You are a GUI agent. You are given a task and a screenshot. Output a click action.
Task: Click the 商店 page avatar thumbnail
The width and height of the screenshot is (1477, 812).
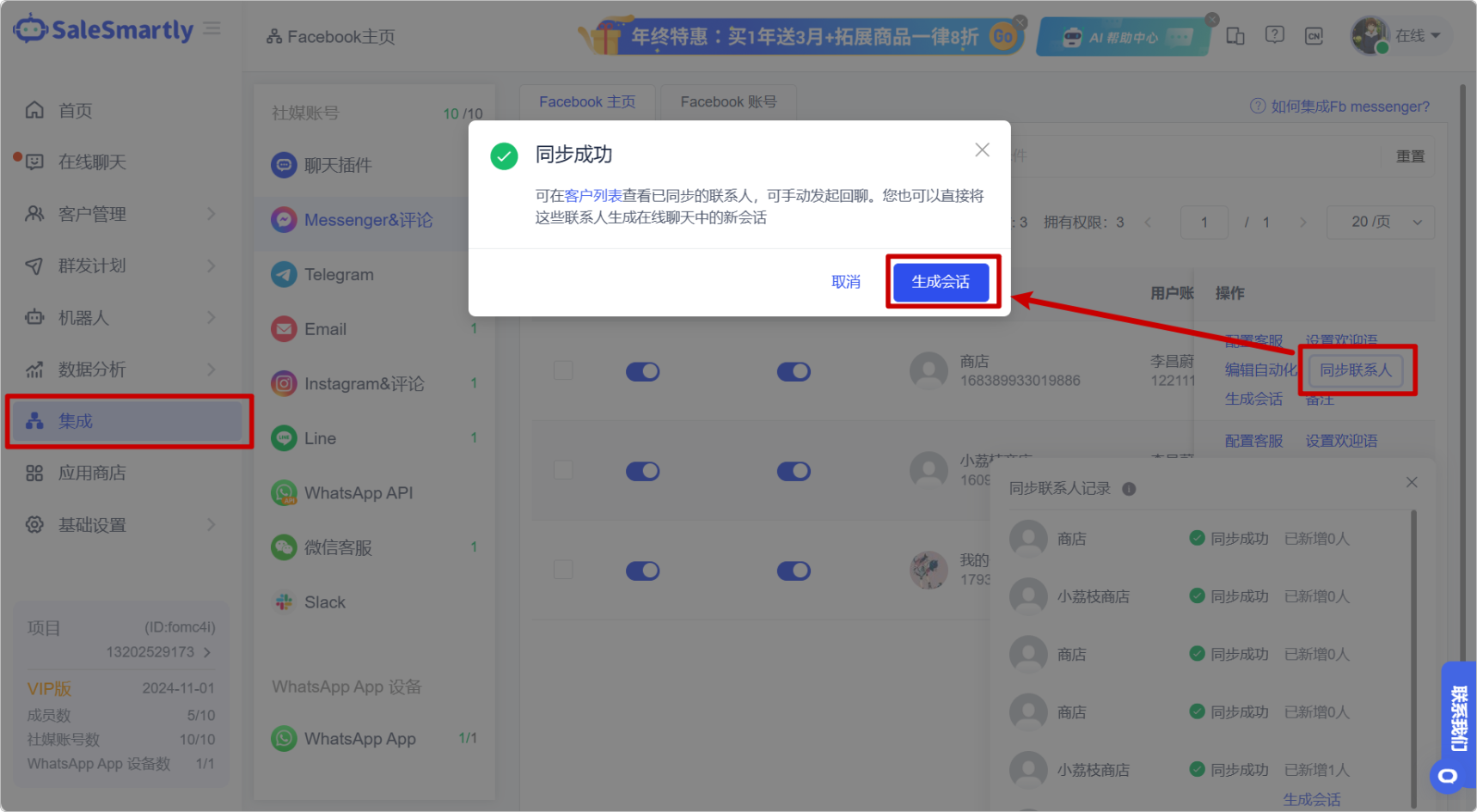point(928,371)
